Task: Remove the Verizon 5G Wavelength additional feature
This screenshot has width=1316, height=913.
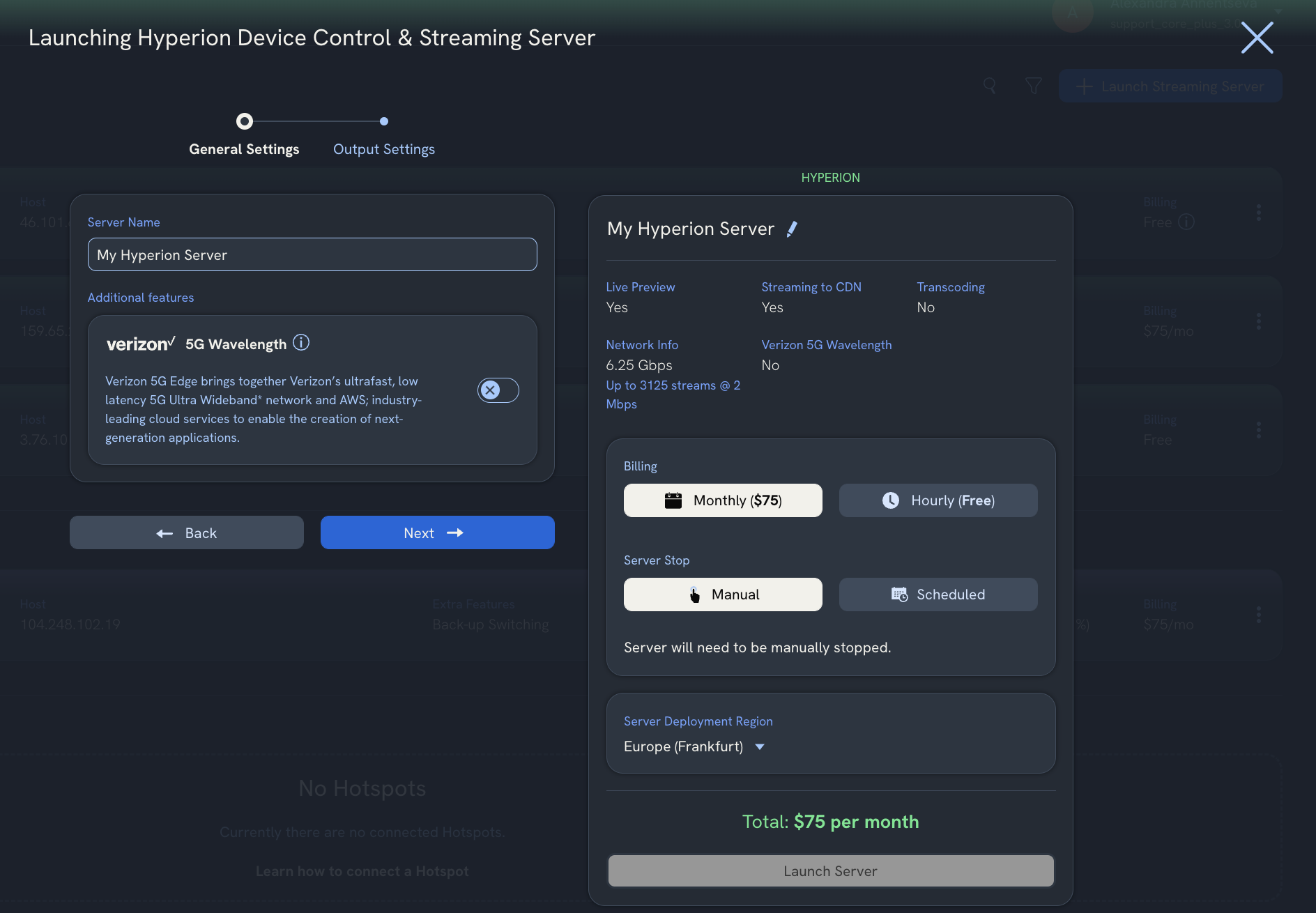Action: [498, 390]
